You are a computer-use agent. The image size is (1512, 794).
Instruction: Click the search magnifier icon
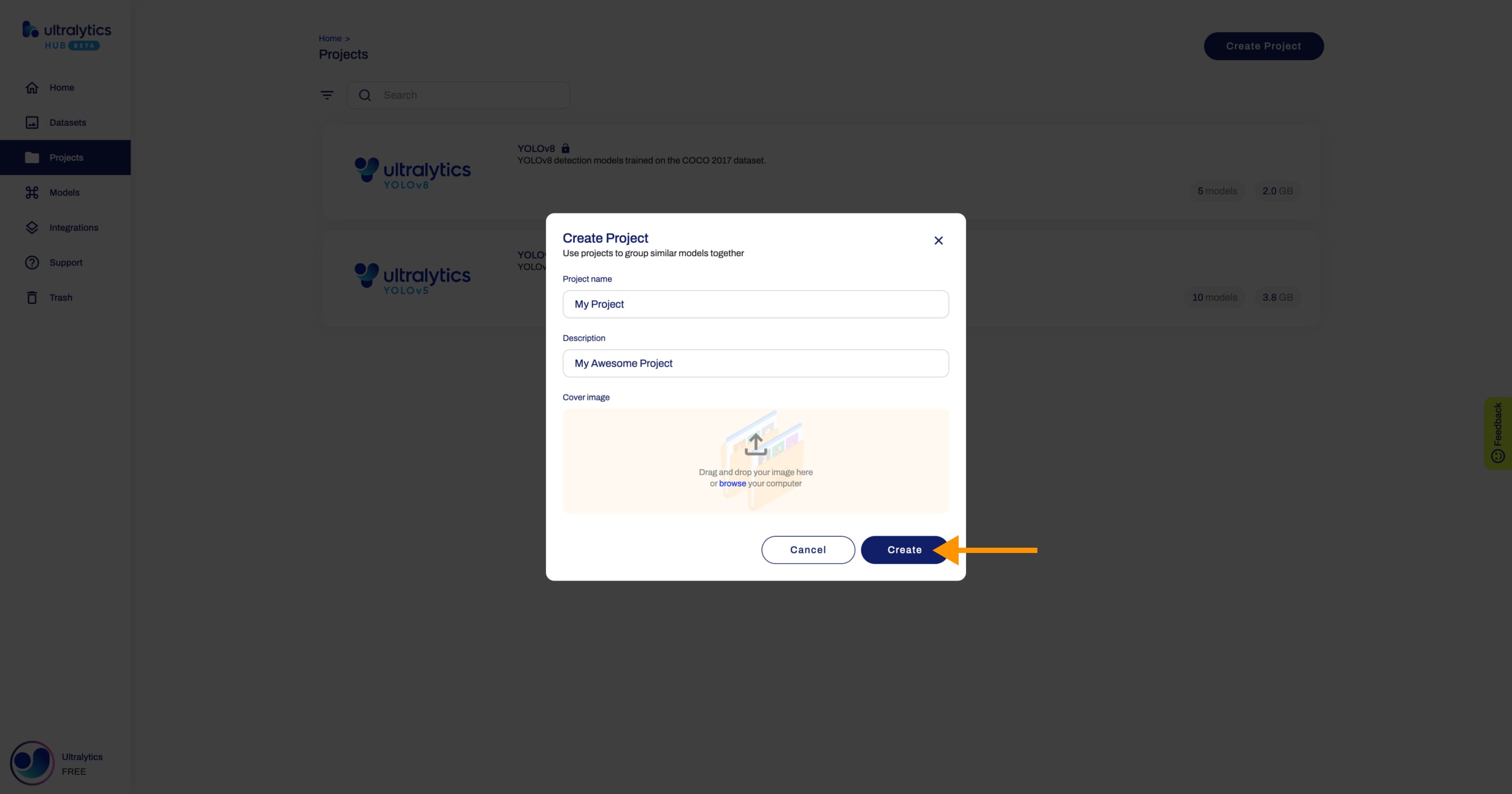click(x=365, y=95)
